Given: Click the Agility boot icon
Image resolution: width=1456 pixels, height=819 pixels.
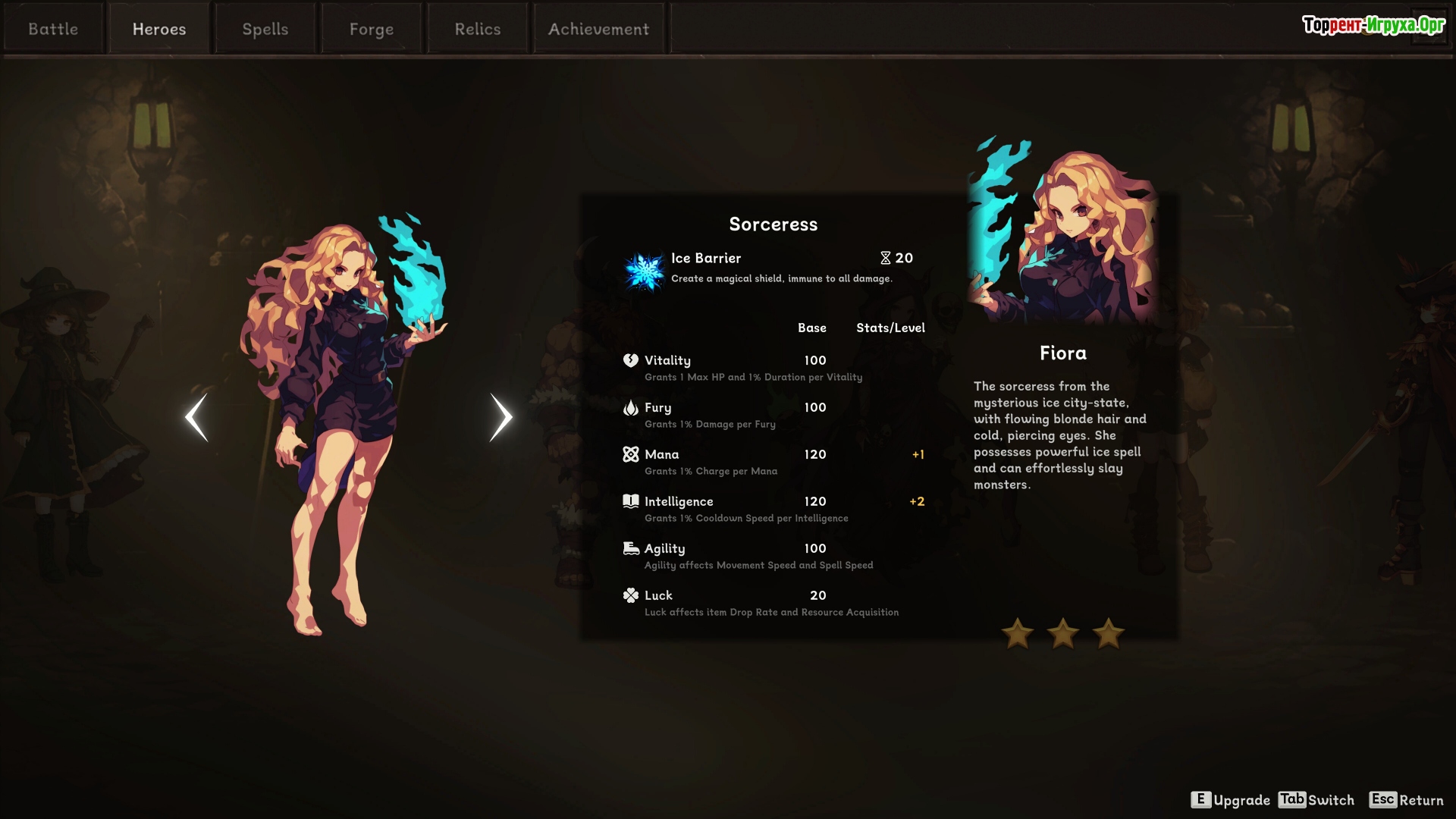Looking at the screenshot, I should coord(630,548).
